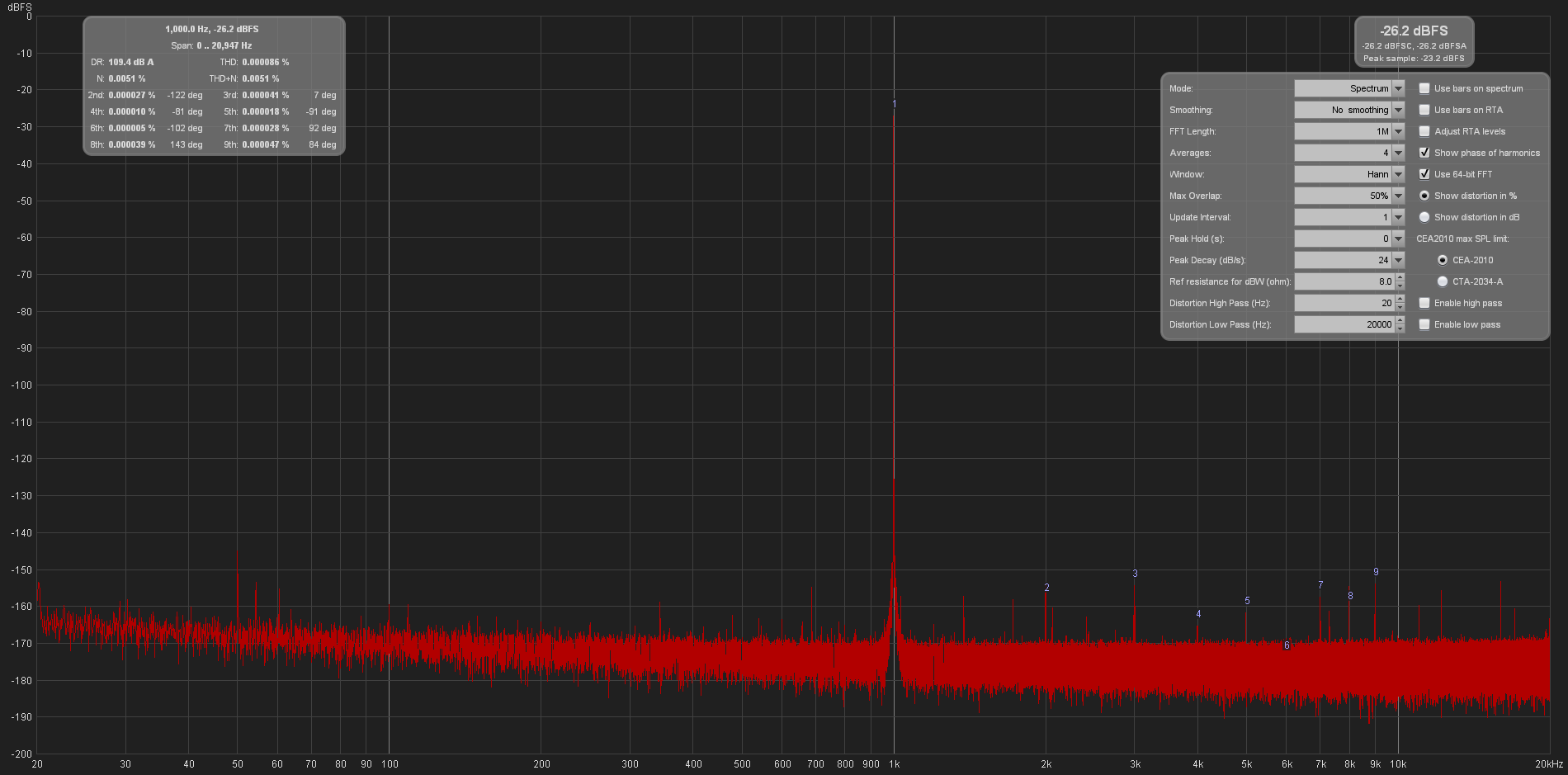
Task: Uncheck Show phase of harmonics
Action: [1424, 153]
